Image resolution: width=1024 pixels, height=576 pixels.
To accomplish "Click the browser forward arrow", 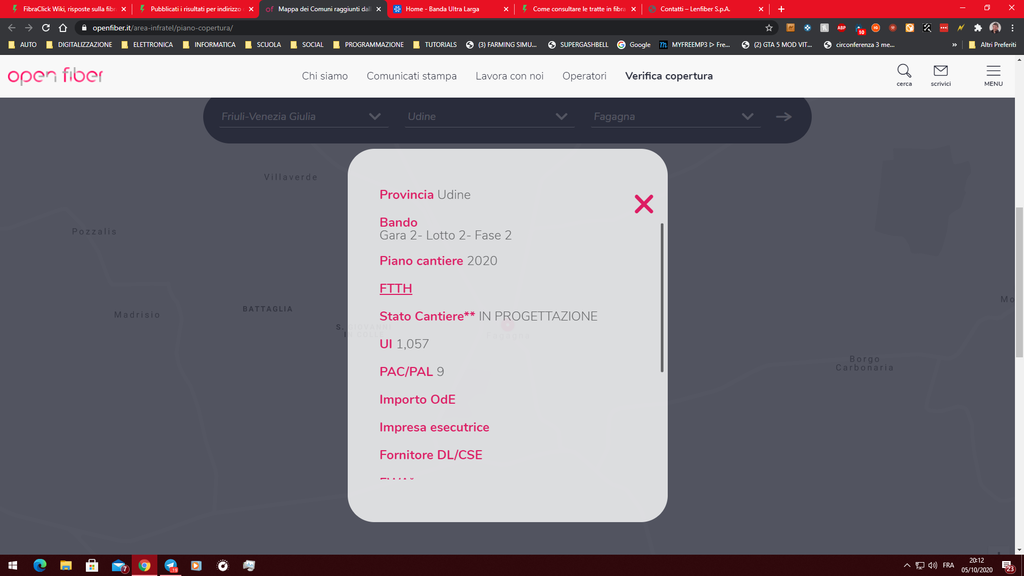I will pyautogui.click(x=29, y=28).
